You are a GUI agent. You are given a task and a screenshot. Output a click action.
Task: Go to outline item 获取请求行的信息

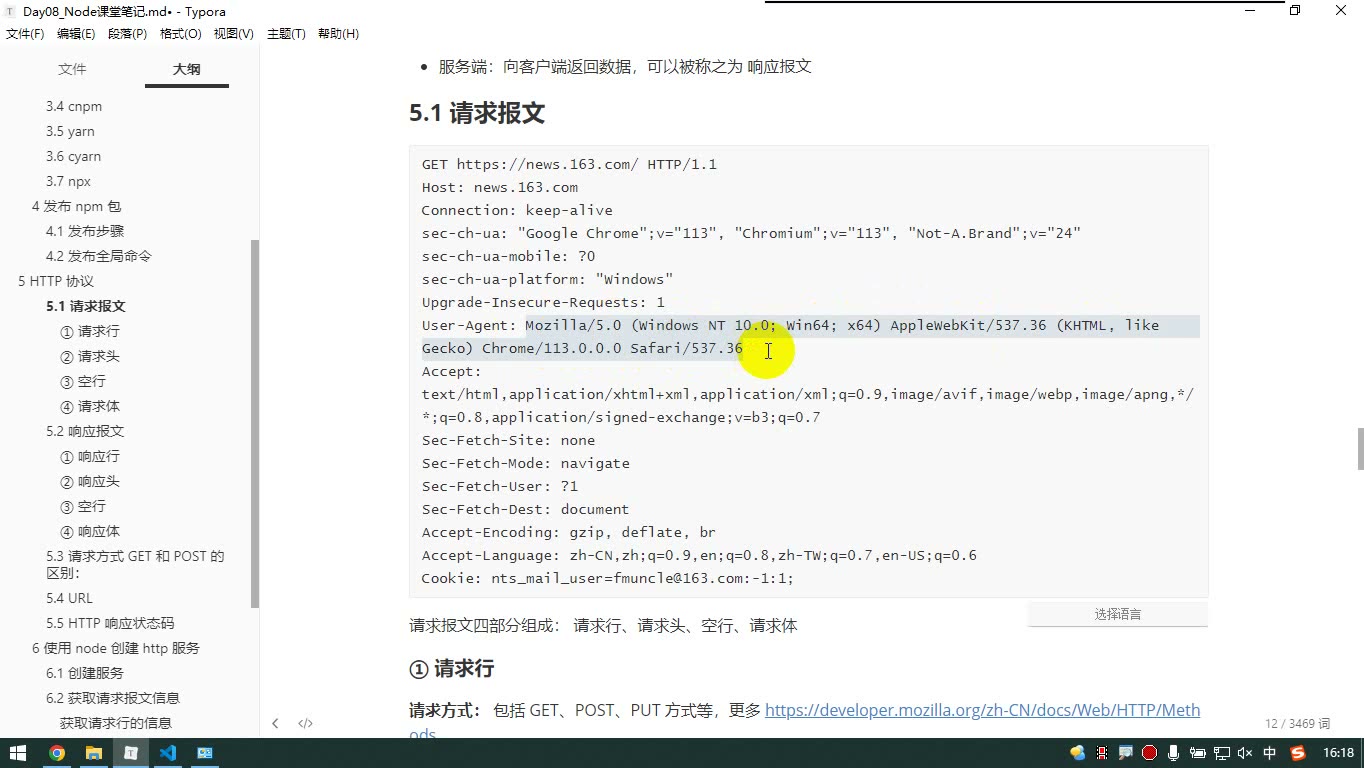tap(116, 723)
